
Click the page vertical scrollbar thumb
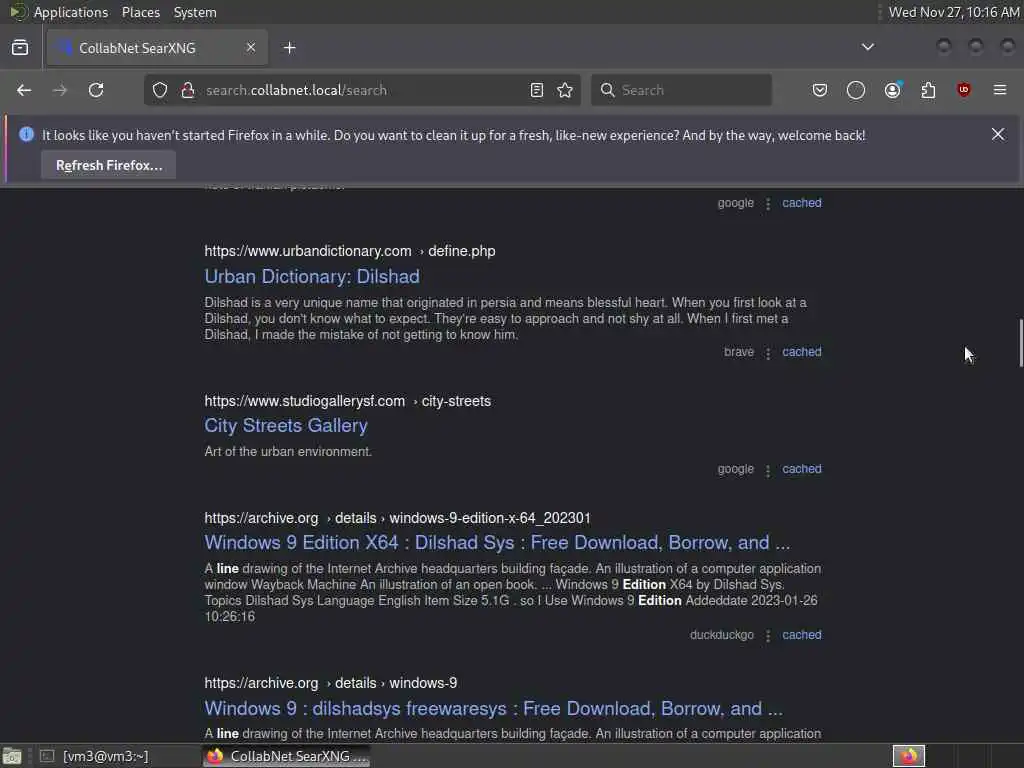click(1020, 344)
